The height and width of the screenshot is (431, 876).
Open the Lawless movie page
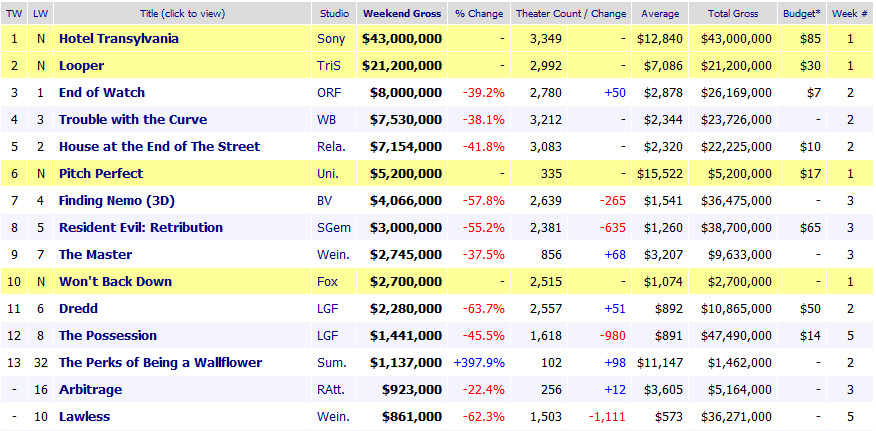[84, 416]
